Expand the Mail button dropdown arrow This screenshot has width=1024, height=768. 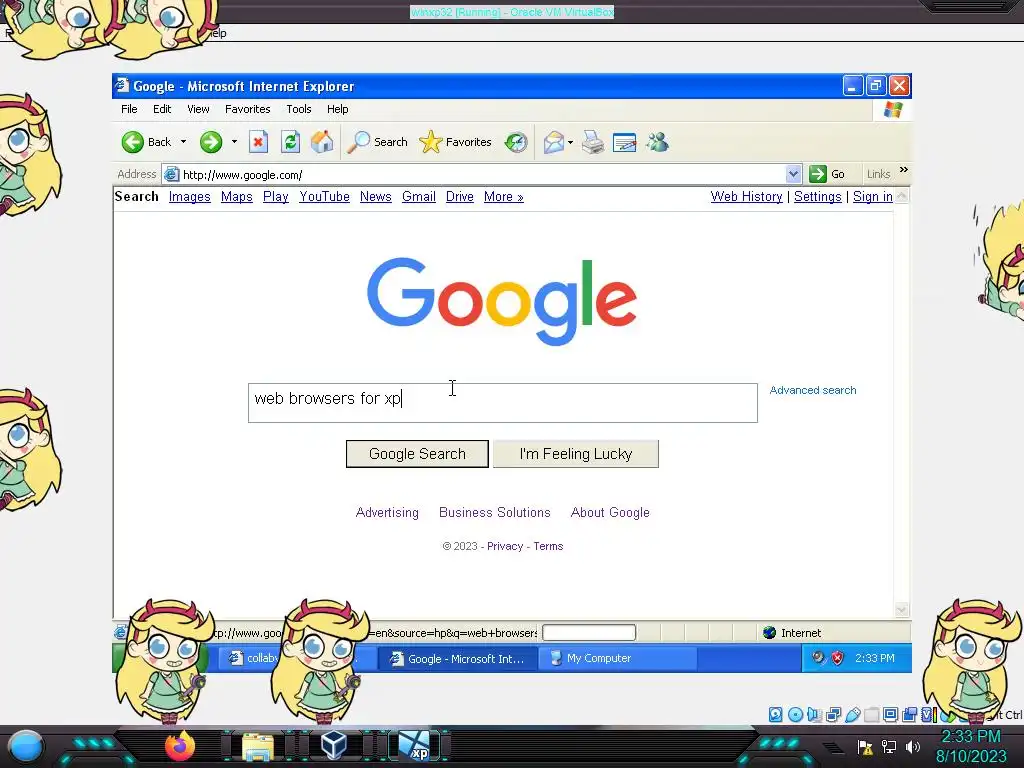tap(570, 142)
